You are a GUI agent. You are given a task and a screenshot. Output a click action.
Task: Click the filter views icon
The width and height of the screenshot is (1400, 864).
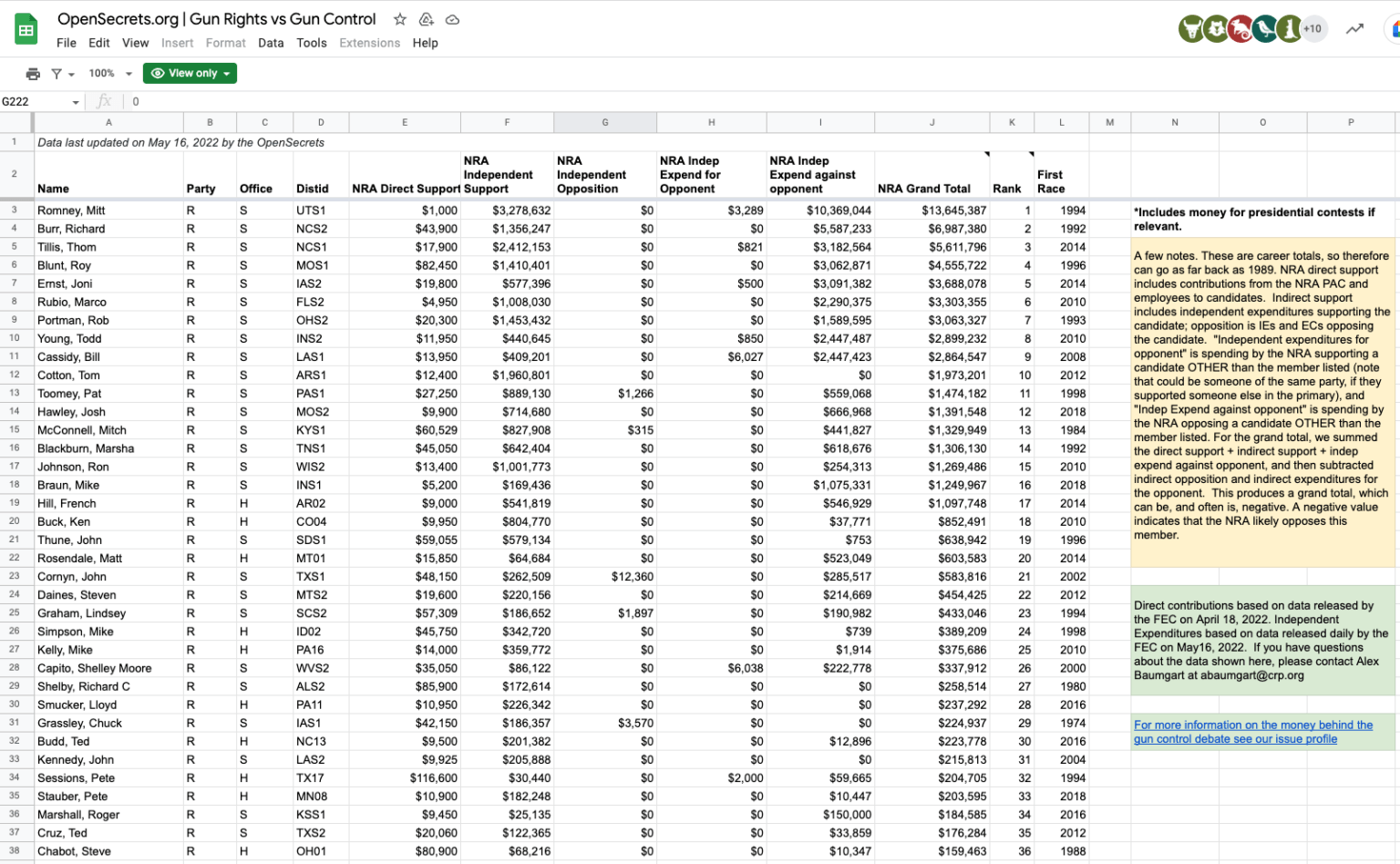pos(62,74)
